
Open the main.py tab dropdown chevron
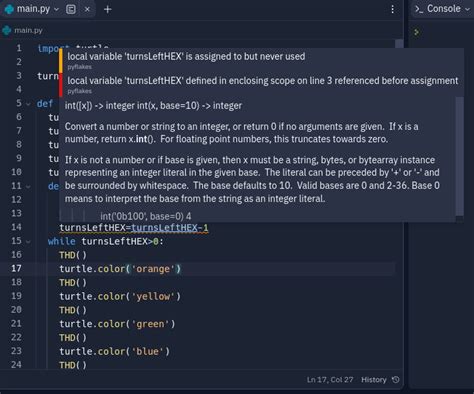click(x=56, y=9)
